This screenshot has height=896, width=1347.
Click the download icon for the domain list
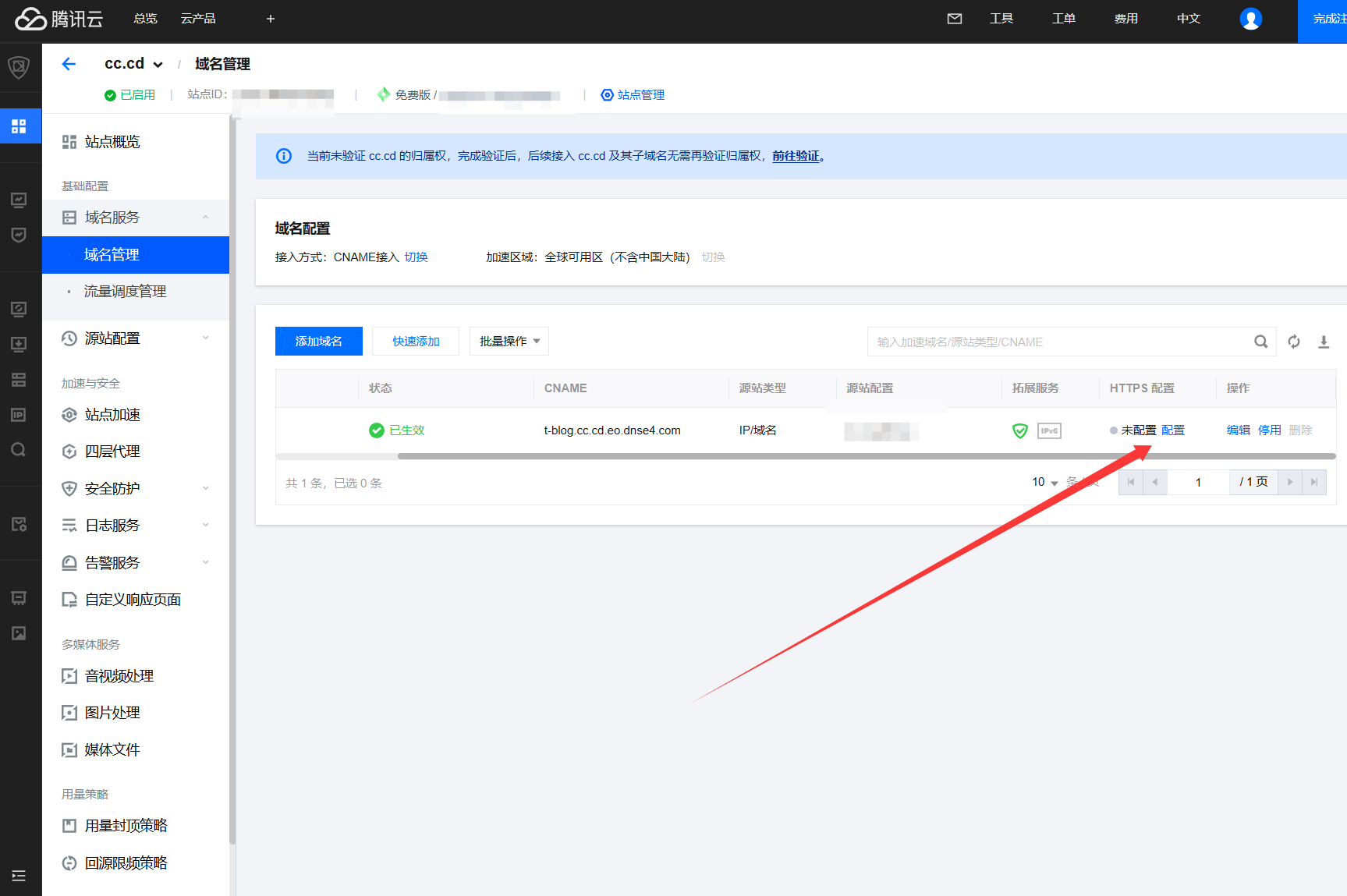click(x=1324, y=342)
